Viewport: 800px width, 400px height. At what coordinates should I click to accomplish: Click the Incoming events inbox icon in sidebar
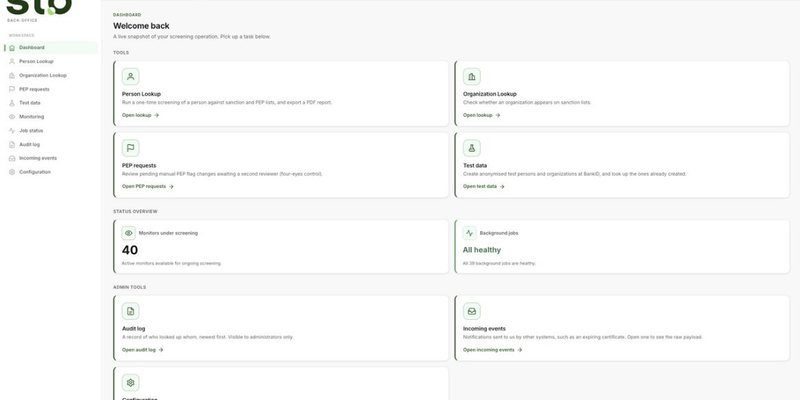(x=12, y=158)
